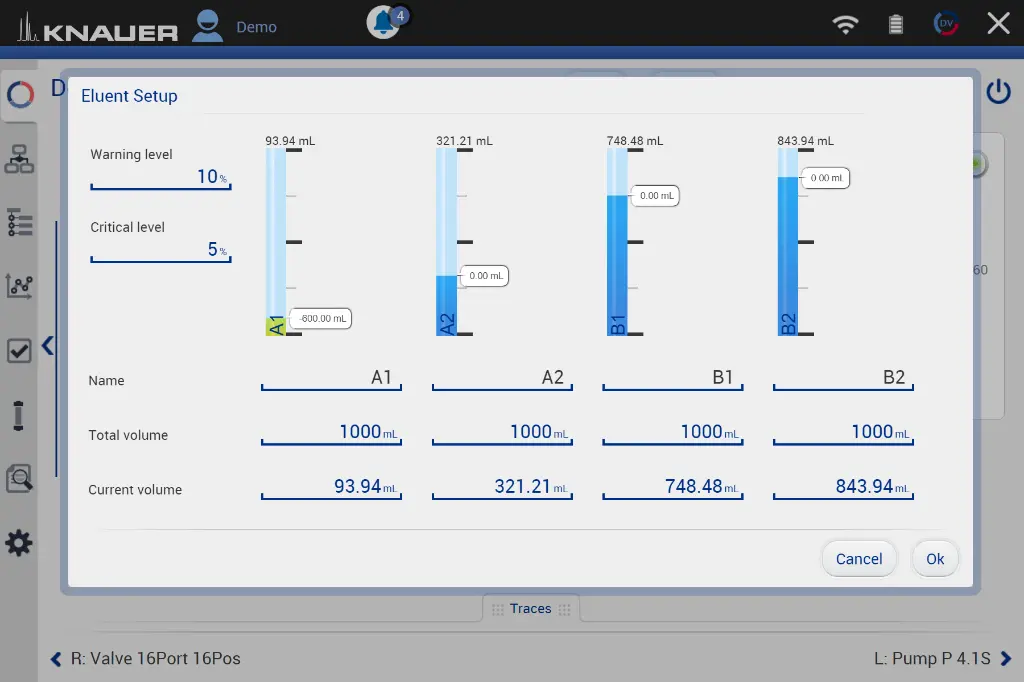The image size is (1024, 682).
Task: Open the Demo user profile icon
Action: click(x=208, y=26)
